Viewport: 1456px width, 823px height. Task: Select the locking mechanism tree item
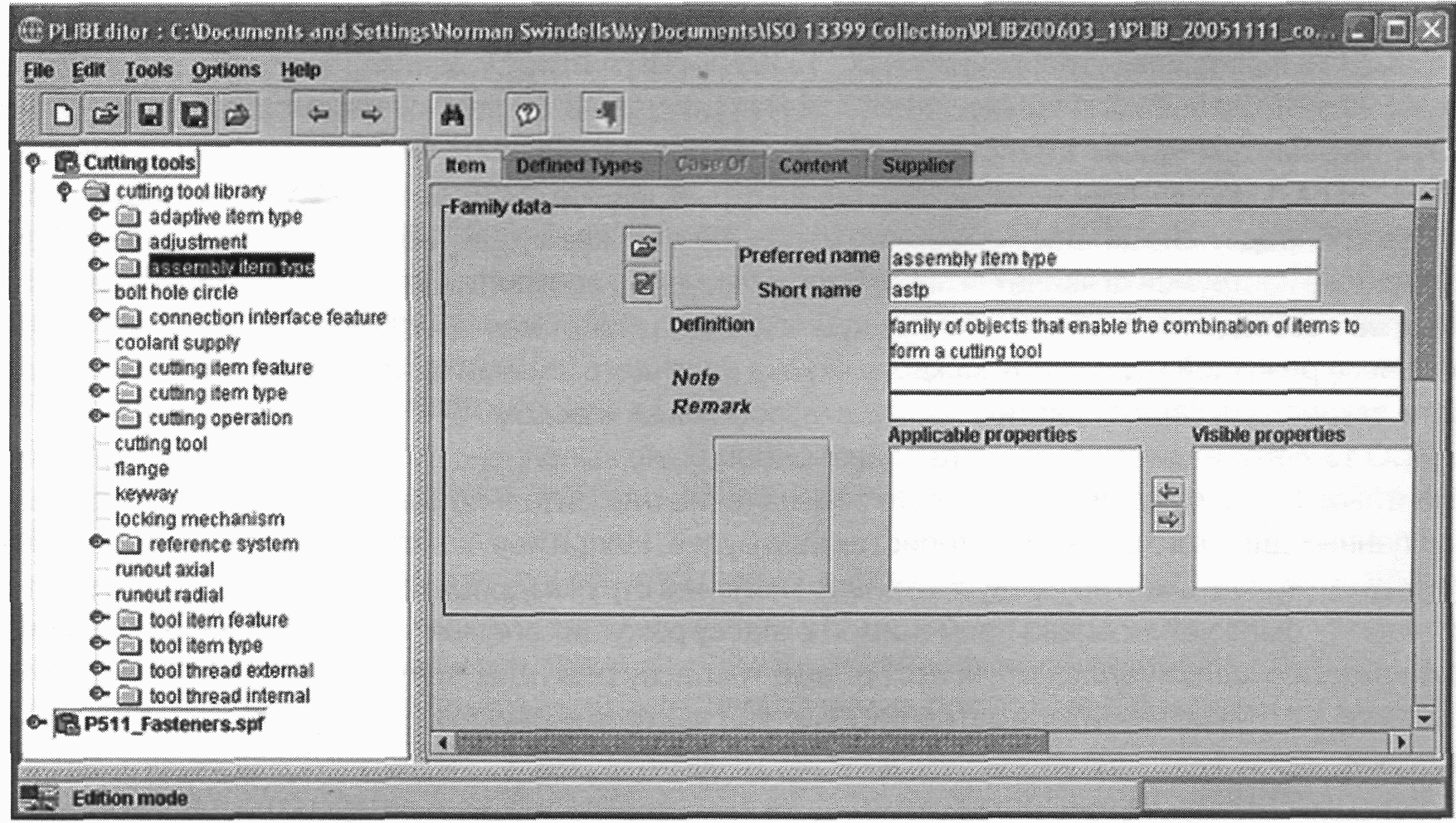199,519
